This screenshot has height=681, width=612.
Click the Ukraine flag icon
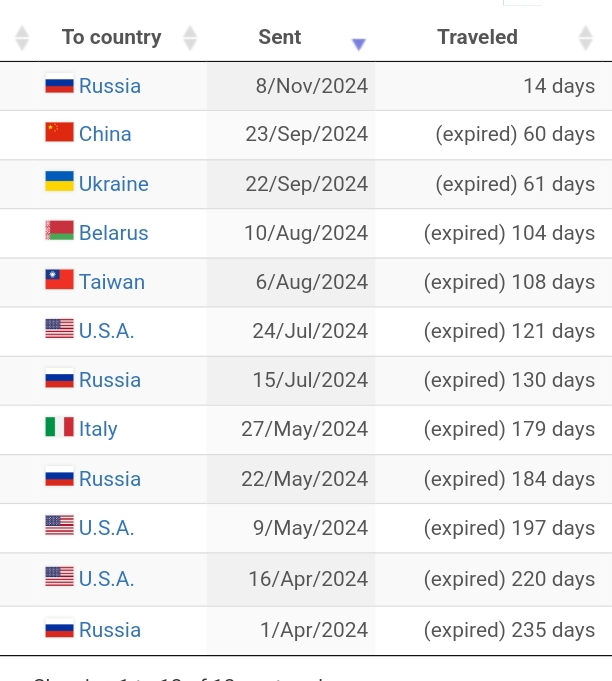click(x=60, y=182)
